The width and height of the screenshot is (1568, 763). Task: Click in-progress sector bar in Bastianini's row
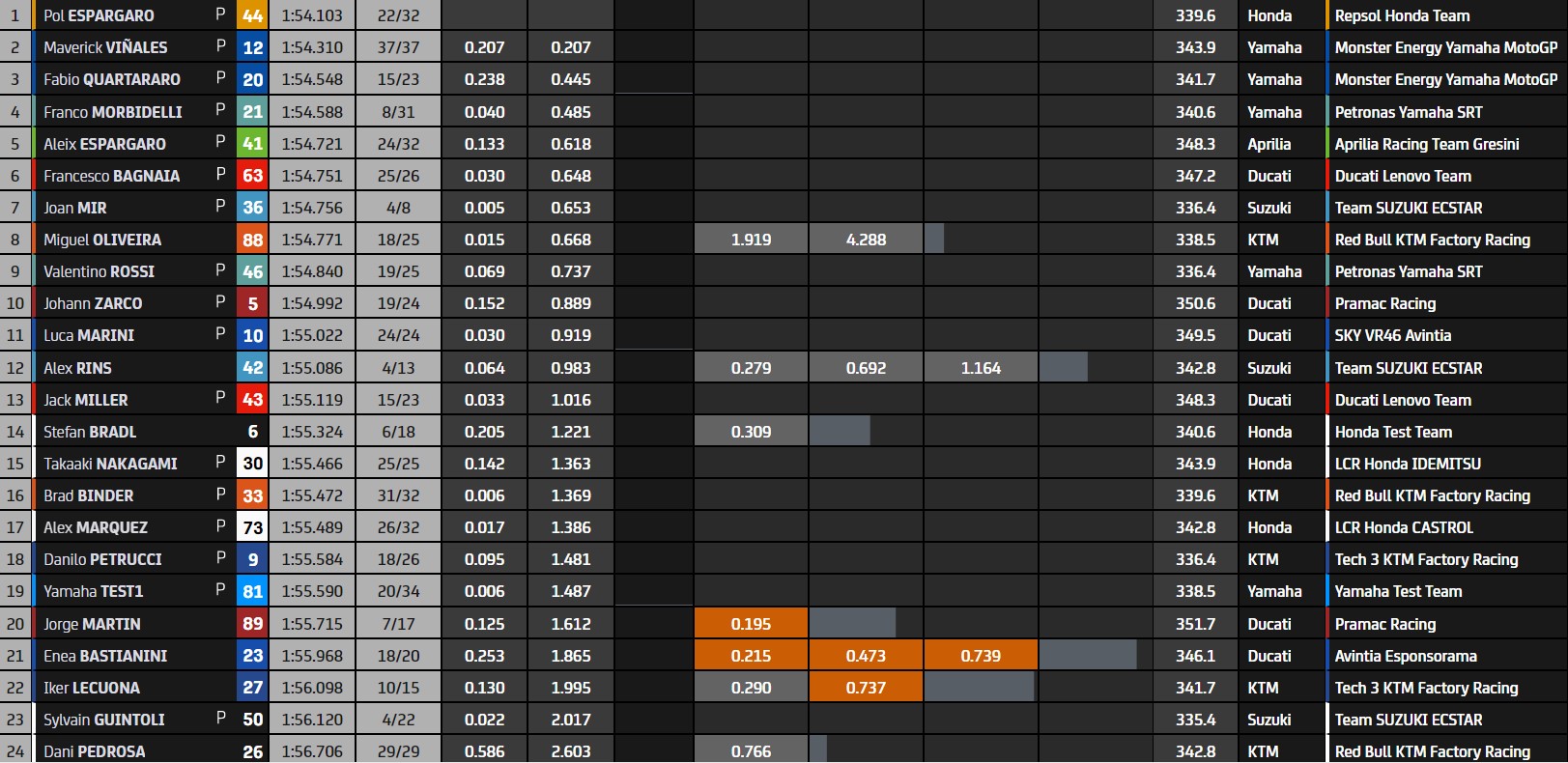pyautogui.click(x=1087, y=656)
